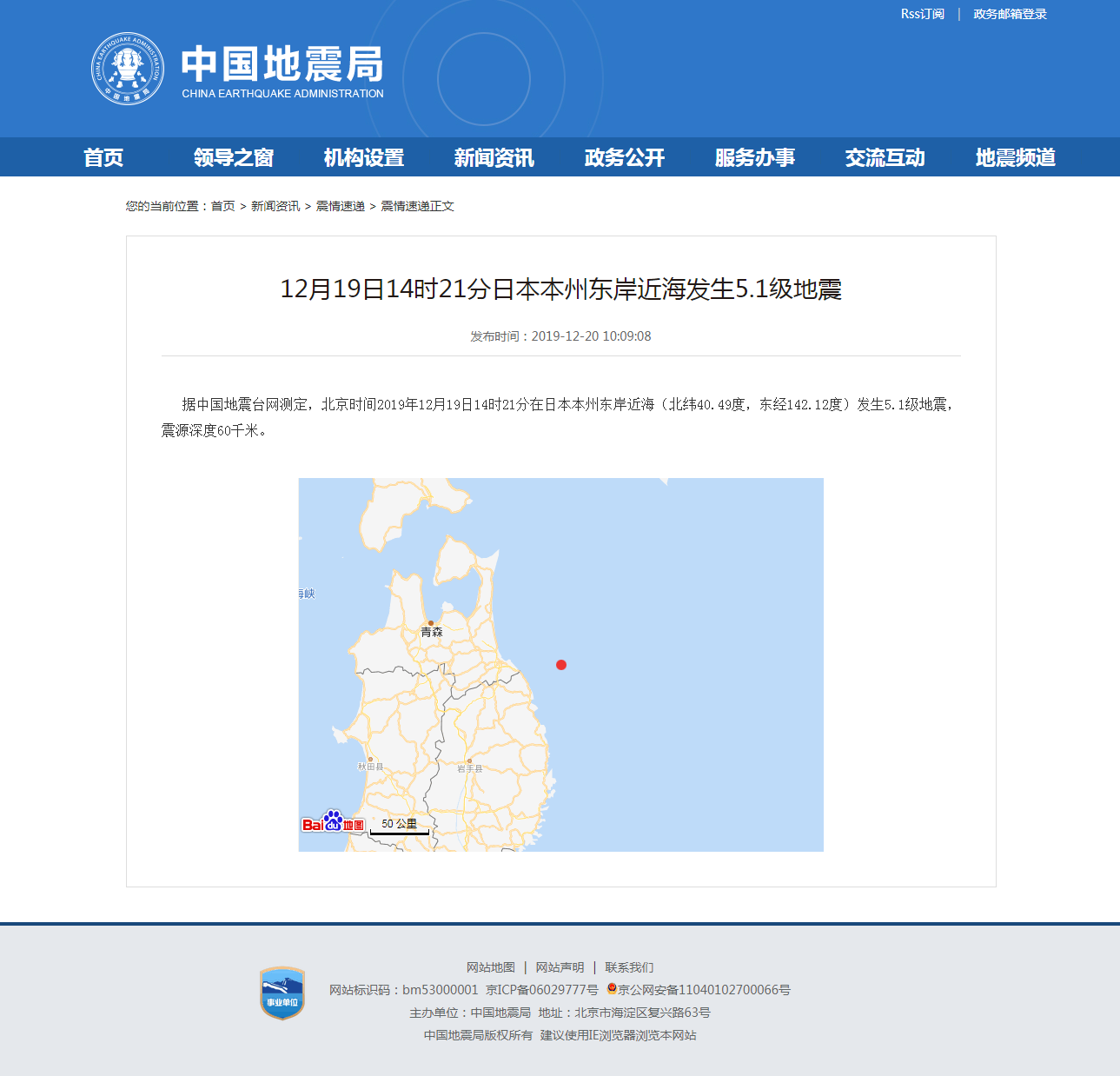Image resolution: width=1120 pixels, height=1076 pixels.
Task: Switch to the 政务公开 navigation tab
Action: click(622, 157)
